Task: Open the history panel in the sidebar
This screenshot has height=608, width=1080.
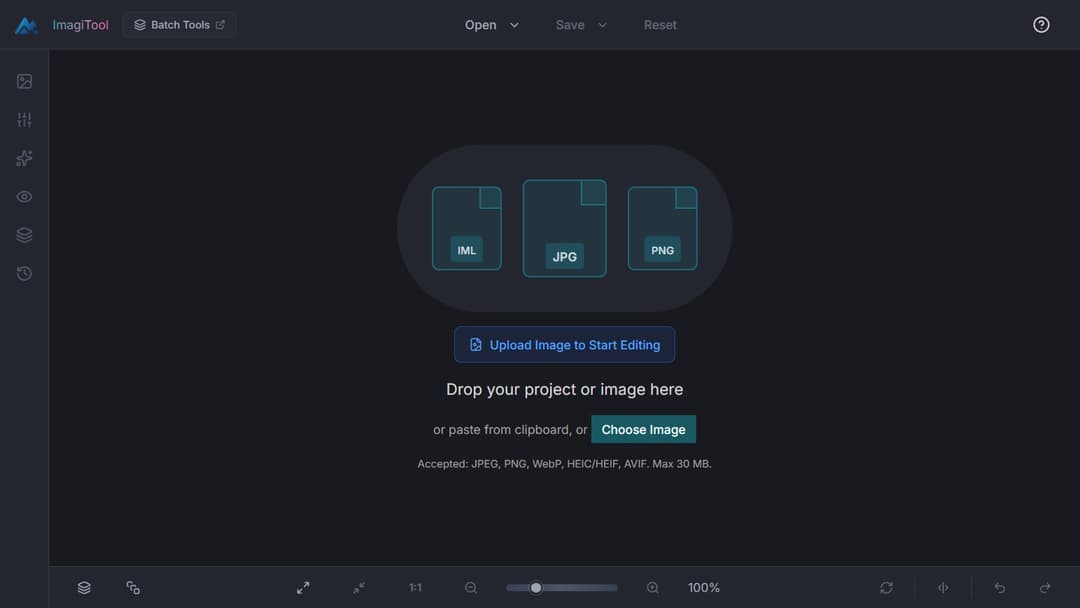Action: pos(24,273)
